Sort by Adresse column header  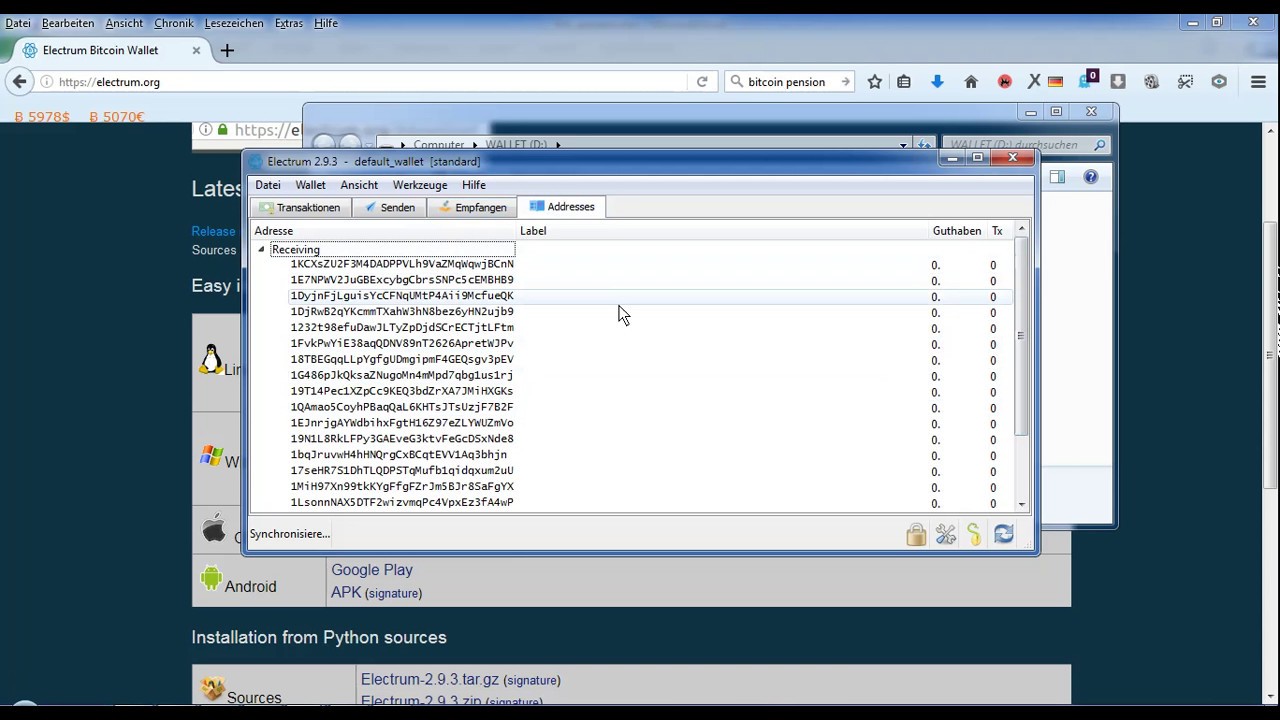[x=384, y=231]
